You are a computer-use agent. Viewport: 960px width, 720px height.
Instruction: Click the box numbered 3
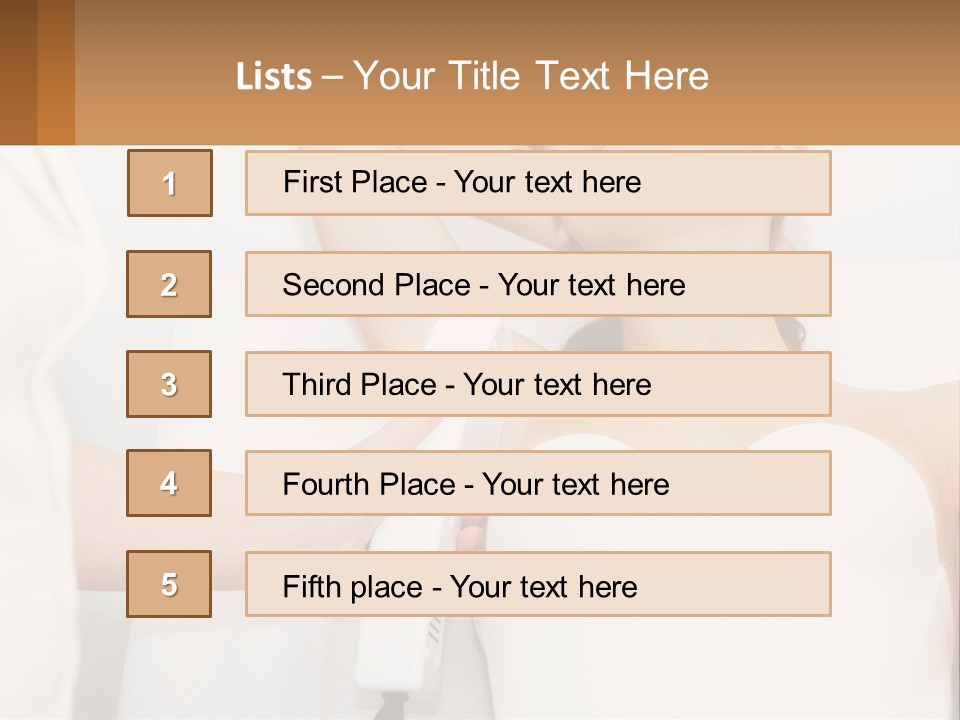click(x=169, y=384)
